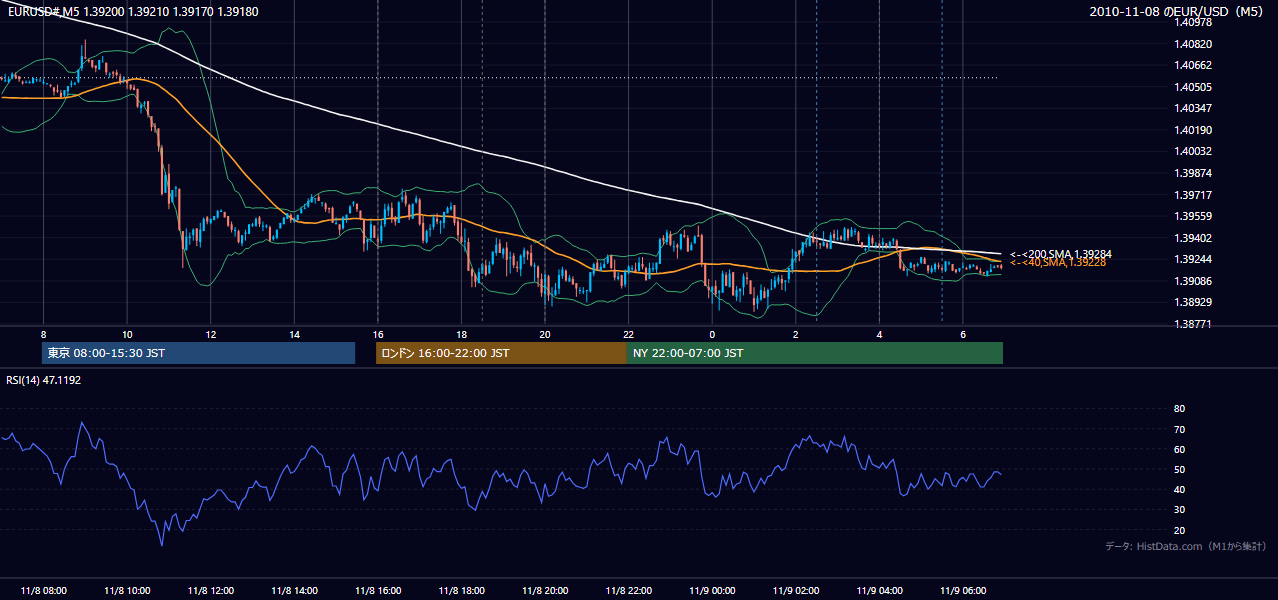Click hour label 16 under the price chart
This screenshot has height=600, width=1278.
point(377,334)
